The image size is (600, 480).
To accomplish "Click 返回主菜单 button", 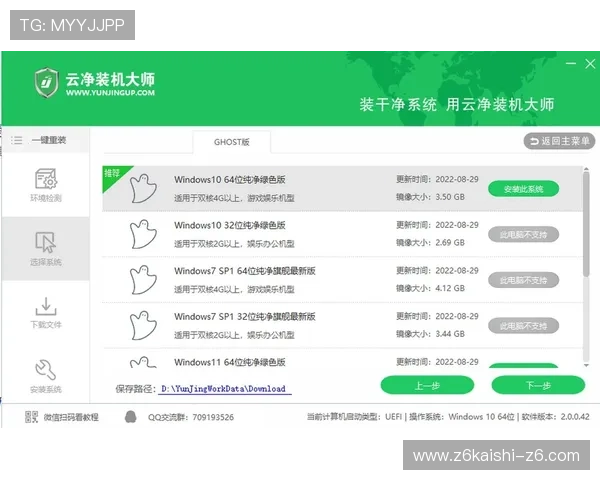I will pos(559,141).
